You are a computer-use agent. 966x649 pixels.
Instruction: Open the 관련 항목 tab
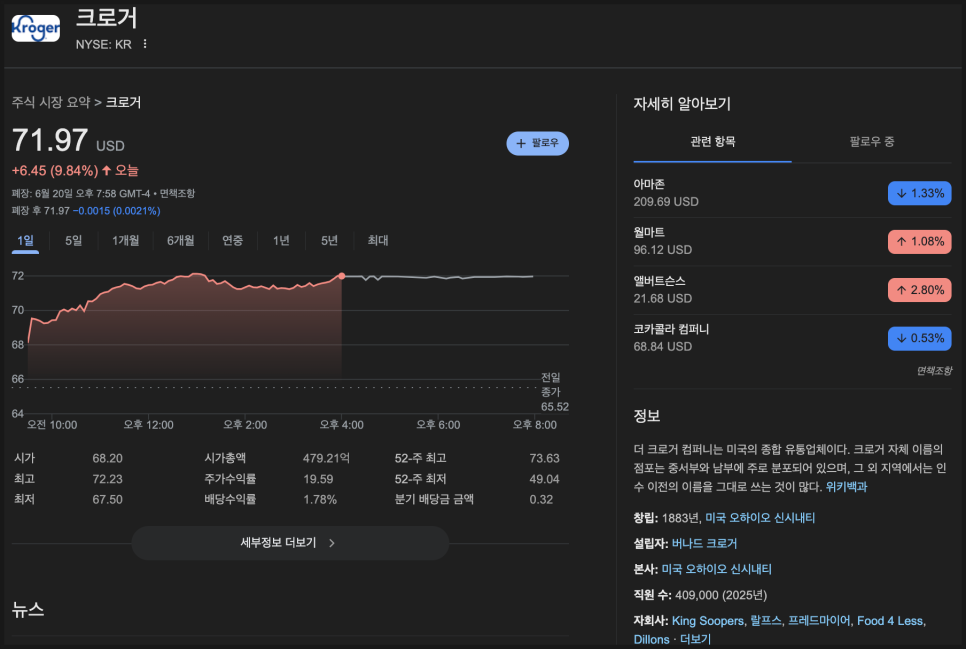[712, 142]
